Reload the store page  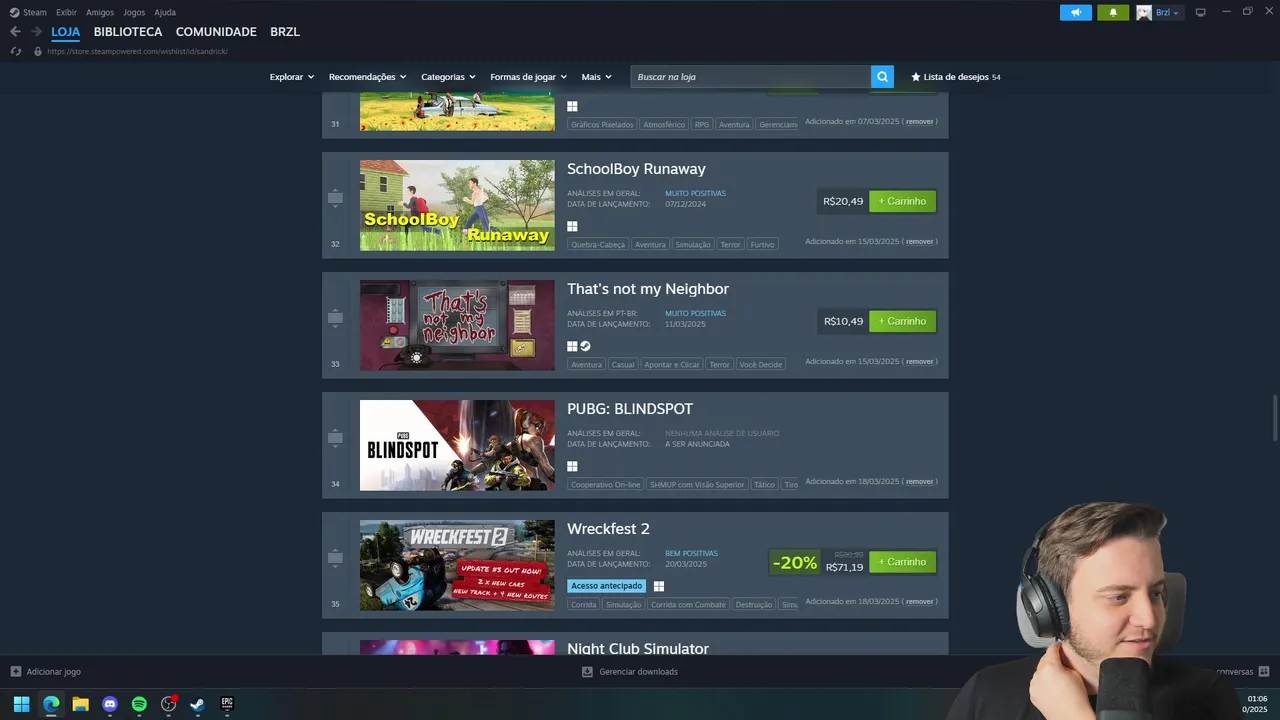tap(15, 51)
